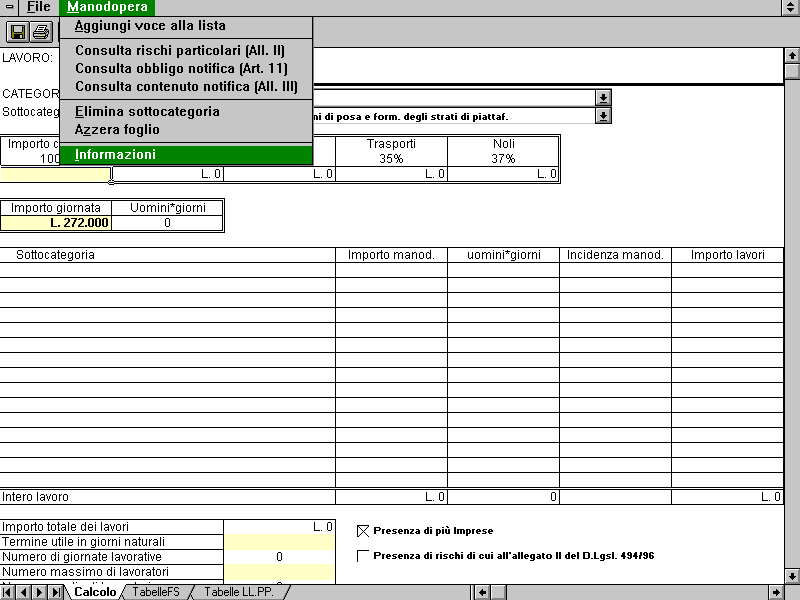Click the Numero di giornate lavorative value
Screen dimensions: 800x600
[x=280, y=557]
